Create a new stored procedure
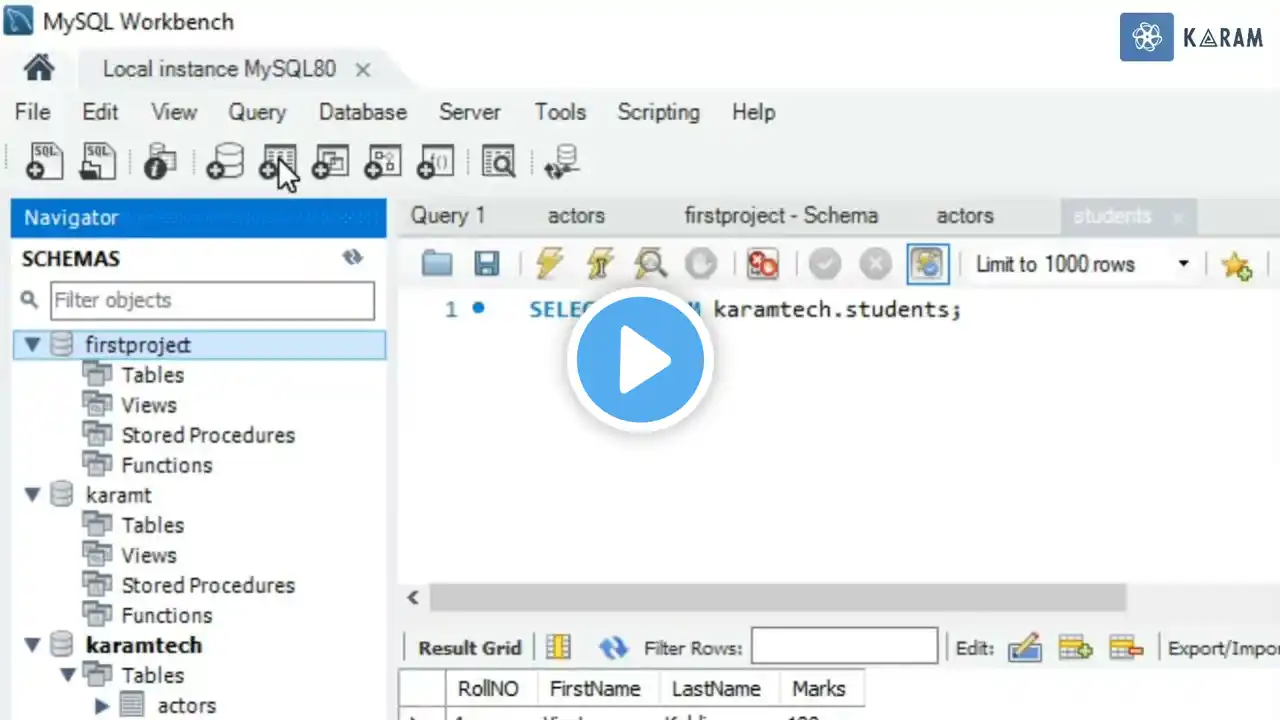This screenshot has height=720, width=1280. (x=382, y=161)
